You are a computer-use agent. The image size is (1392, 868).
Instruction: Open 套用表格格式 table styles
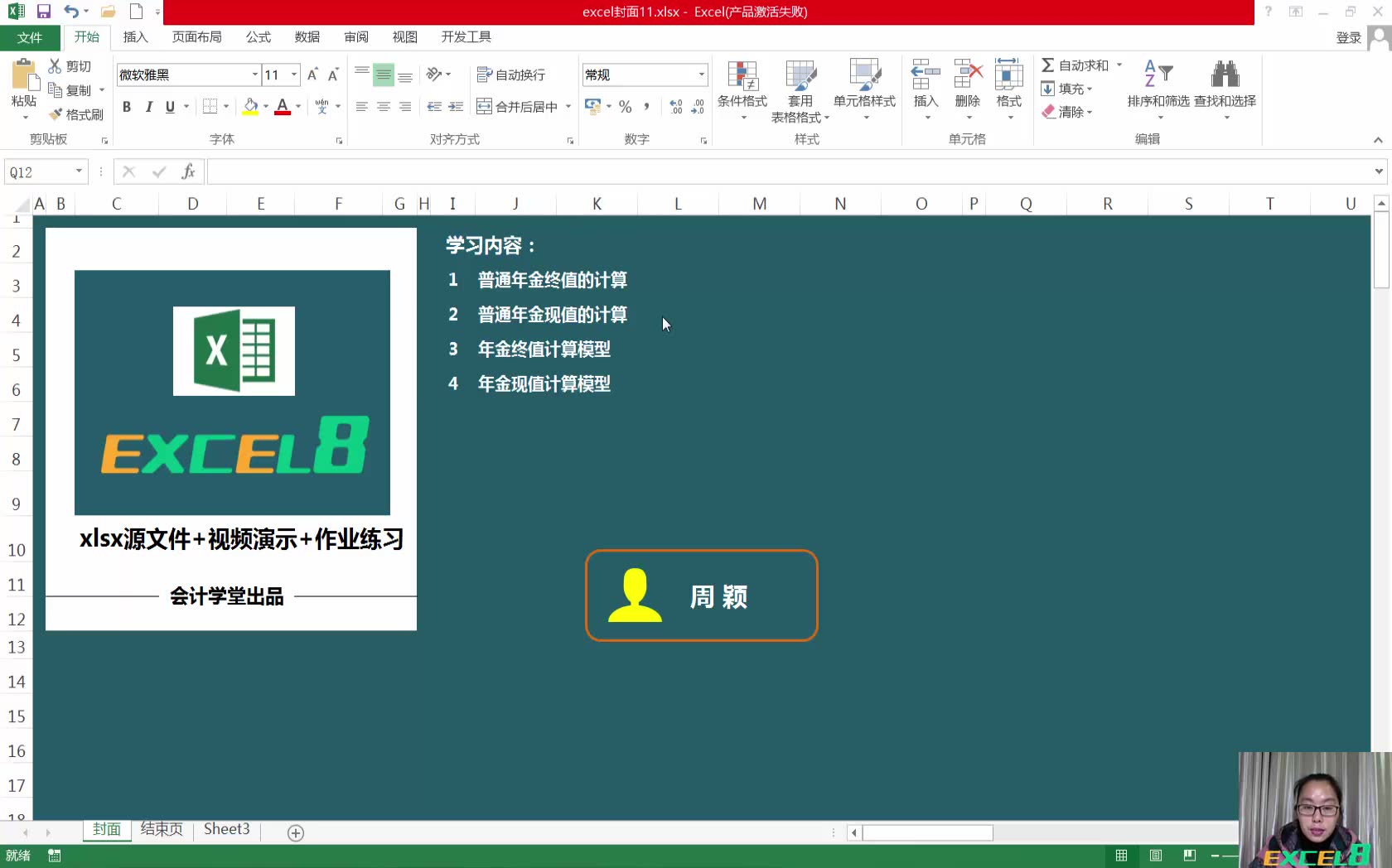tap(800, 91)
